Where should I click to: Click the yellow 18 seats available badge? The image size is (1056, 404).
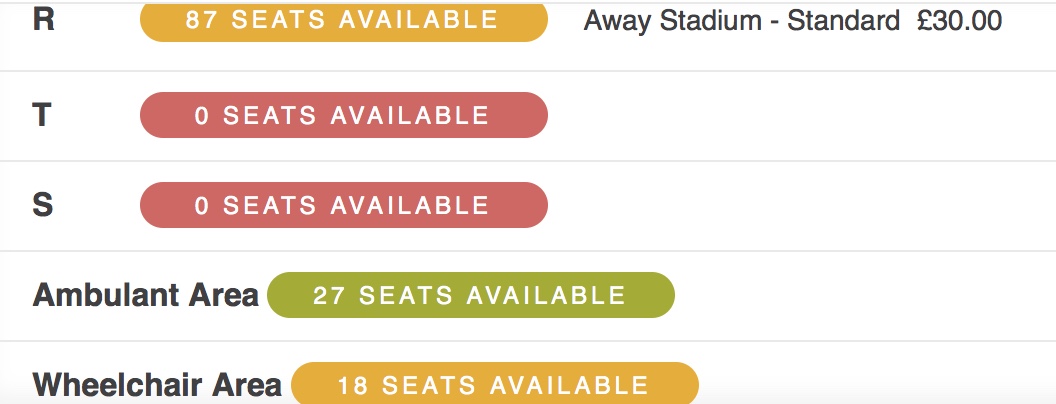[495, 383]
